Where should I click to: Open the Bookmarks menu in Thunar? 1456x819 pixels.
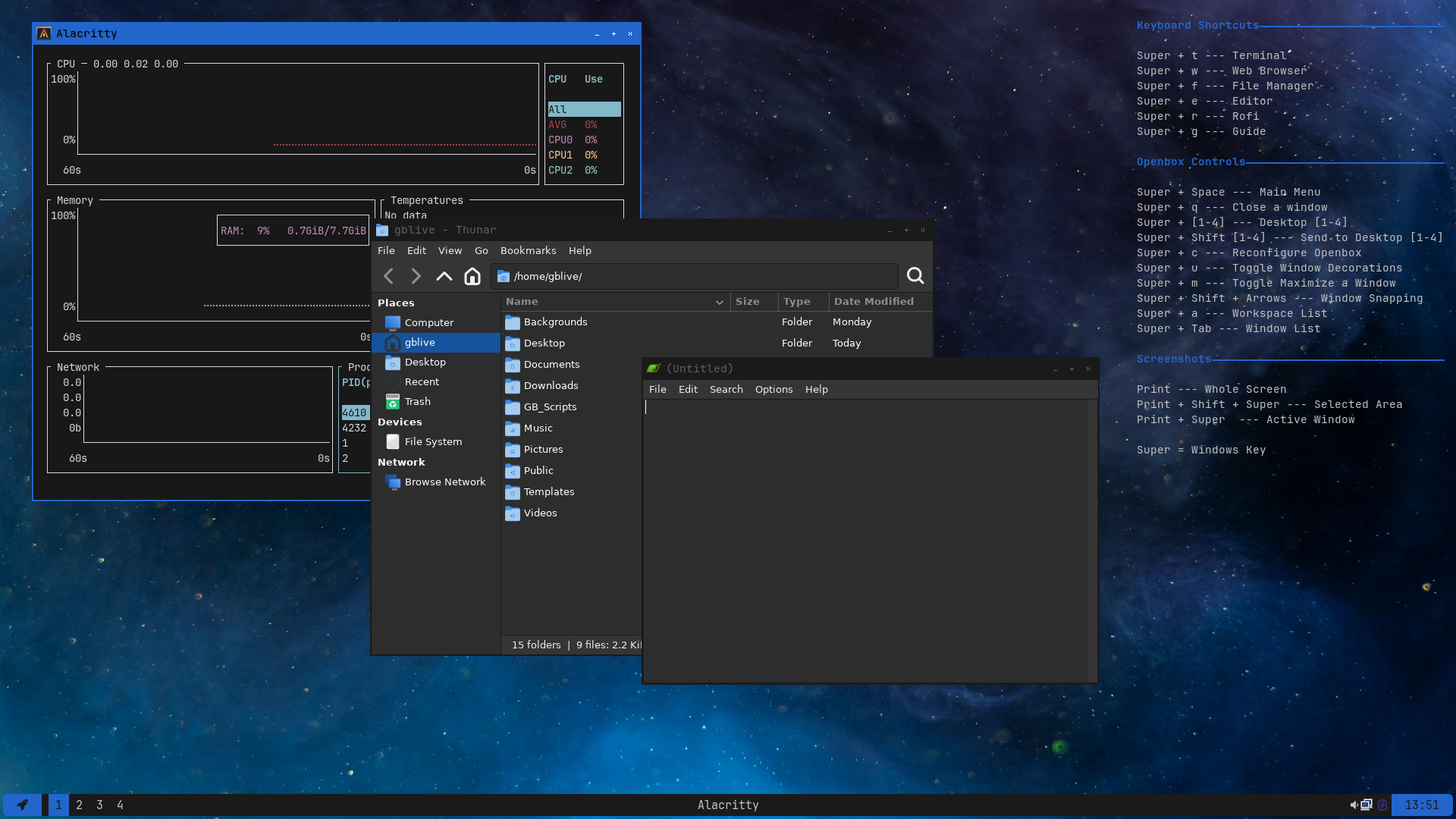[x=528, y=251]
